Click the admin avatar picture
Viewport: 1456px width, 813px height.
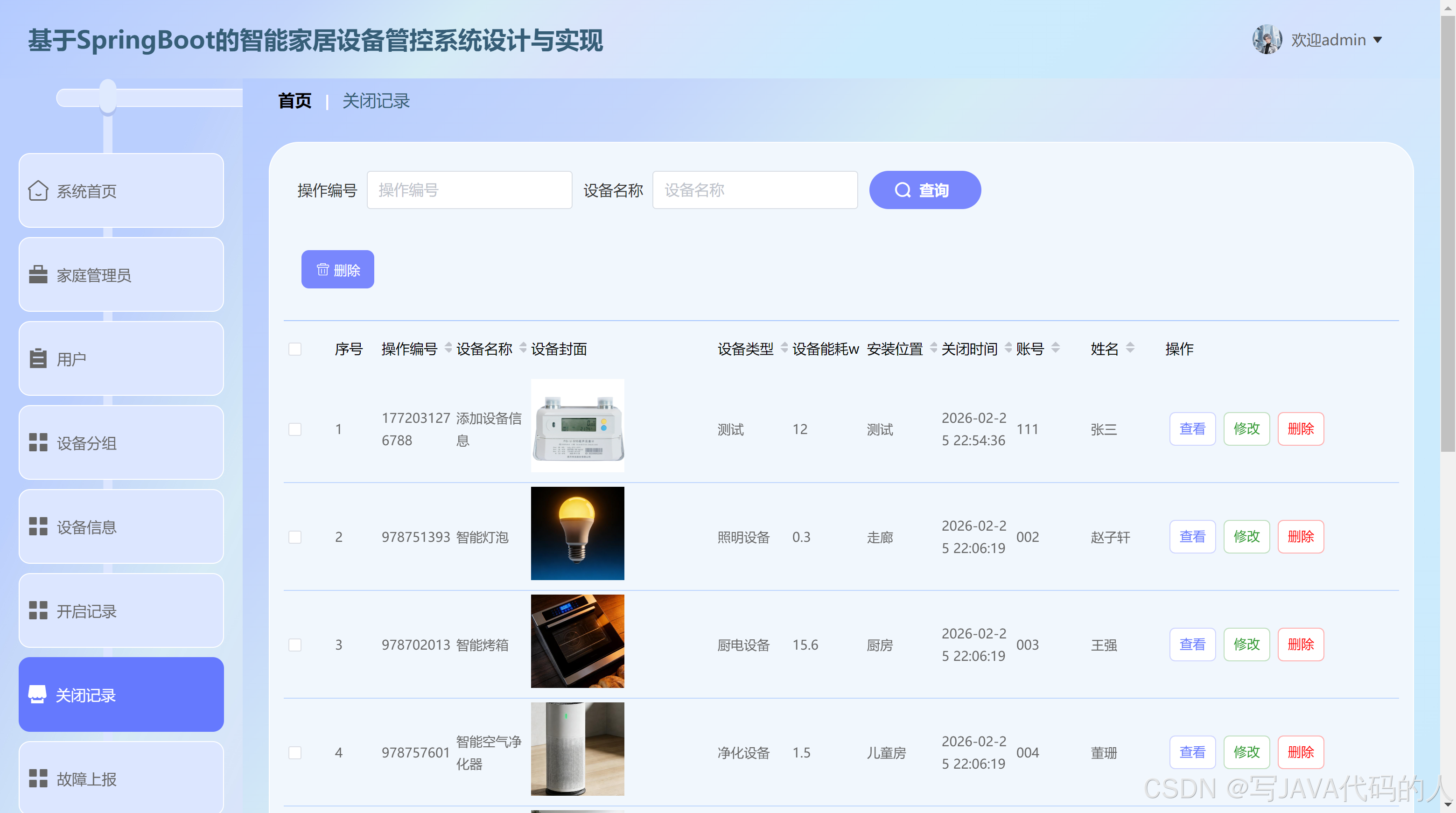click(1267, 40)
